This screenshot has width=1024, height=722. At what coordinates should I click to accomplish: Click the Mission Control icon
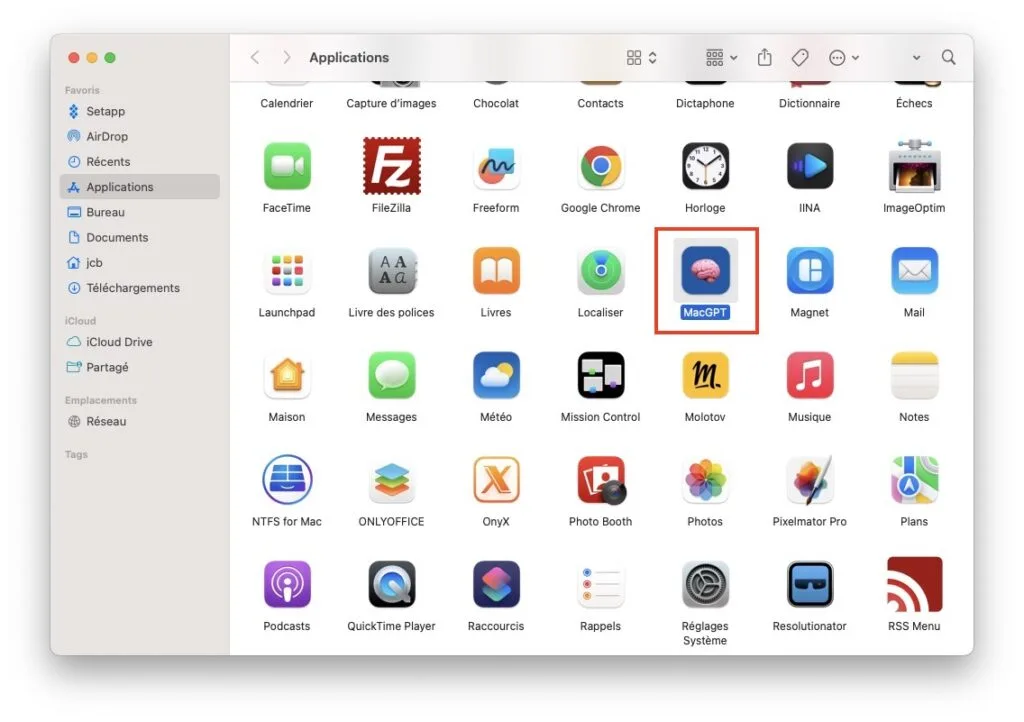[x=601, y=375]
